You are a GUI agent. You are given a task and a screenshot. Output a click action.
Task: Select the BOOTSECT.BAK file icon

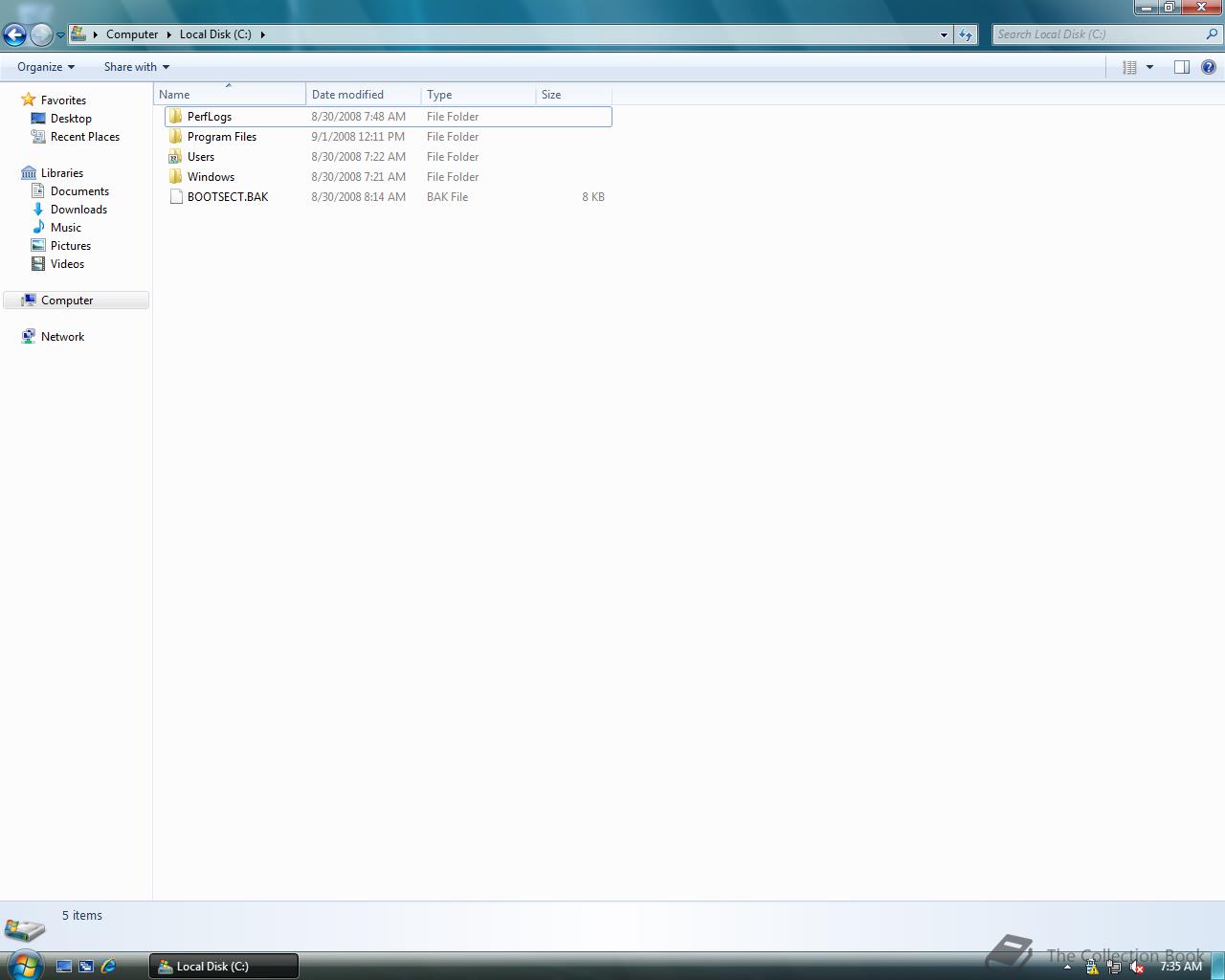click(x=175, y=197)
